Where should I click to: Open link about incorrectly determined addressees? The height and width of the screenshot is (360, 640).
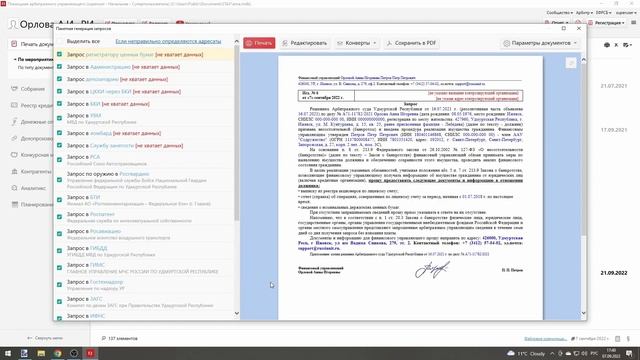click(x=168, y=41)
